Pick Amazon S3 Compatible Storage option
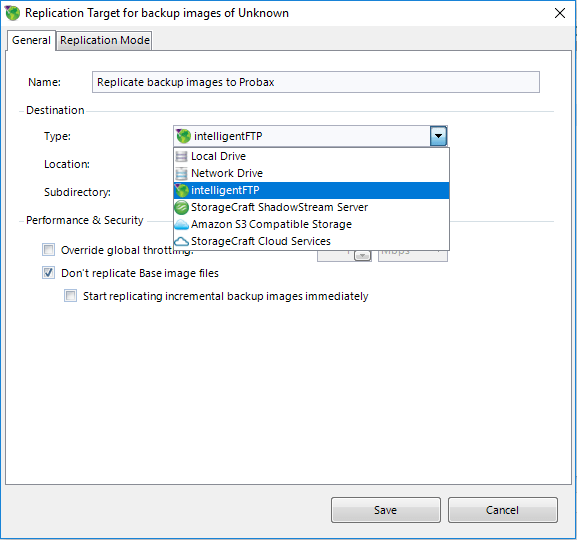 [311, 224]
